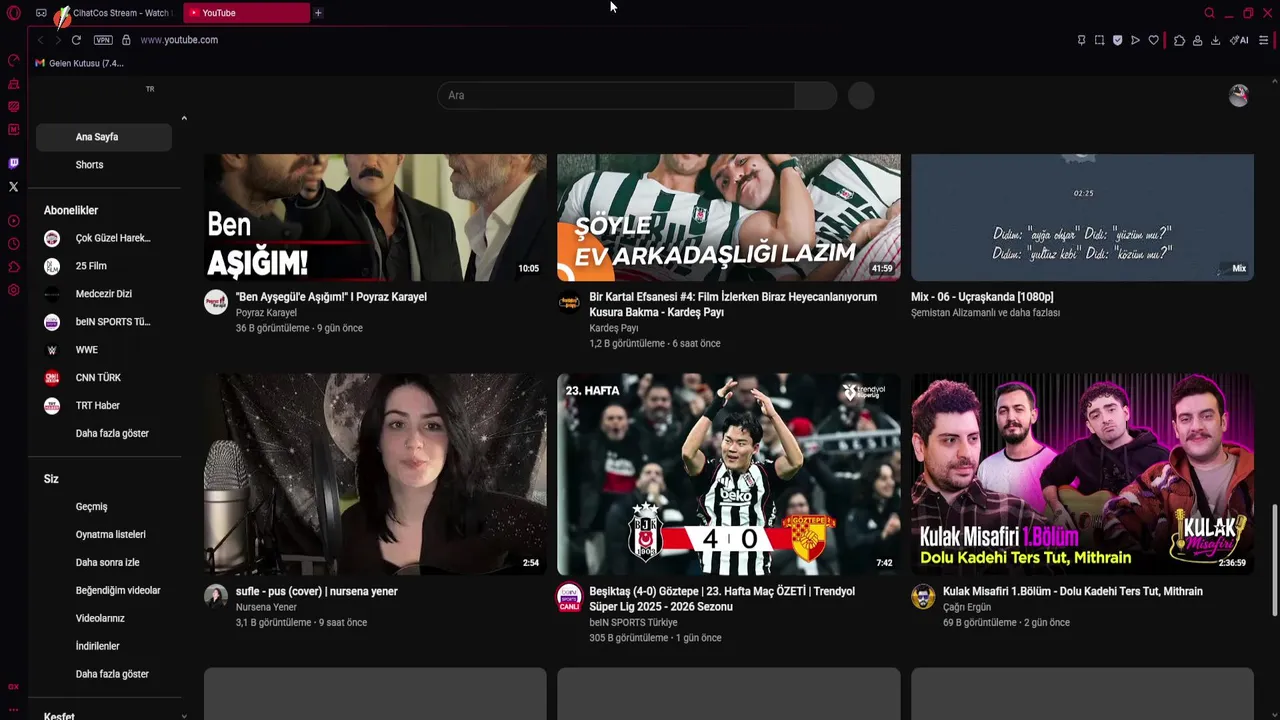Open the downloads arrow icon
1280x720 pixels.
(x=1215, y=40)
